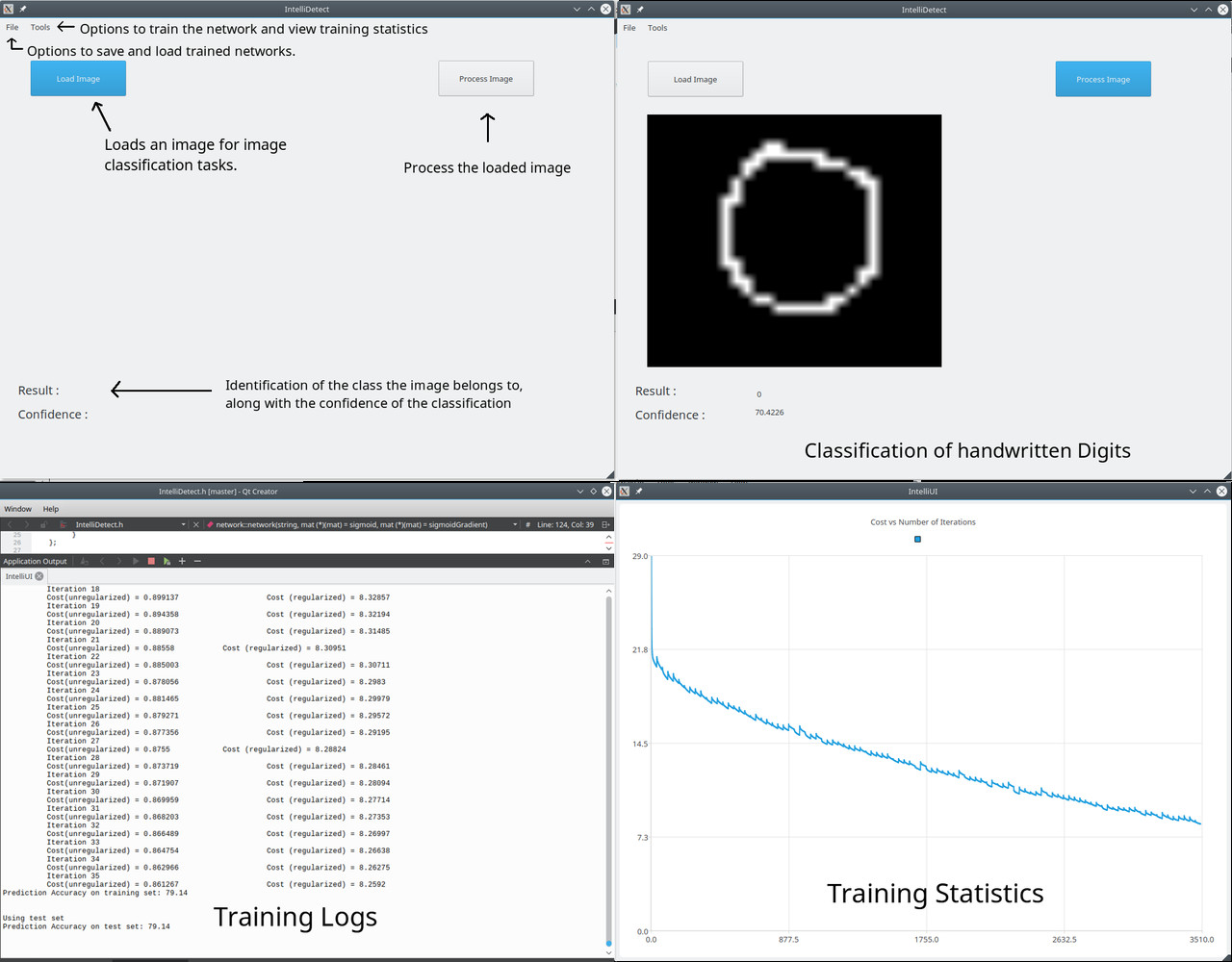Minimize the Application Output pane with up arrow
The width and height of the screenshot is (1232, 962).
[x=587, y=561]
